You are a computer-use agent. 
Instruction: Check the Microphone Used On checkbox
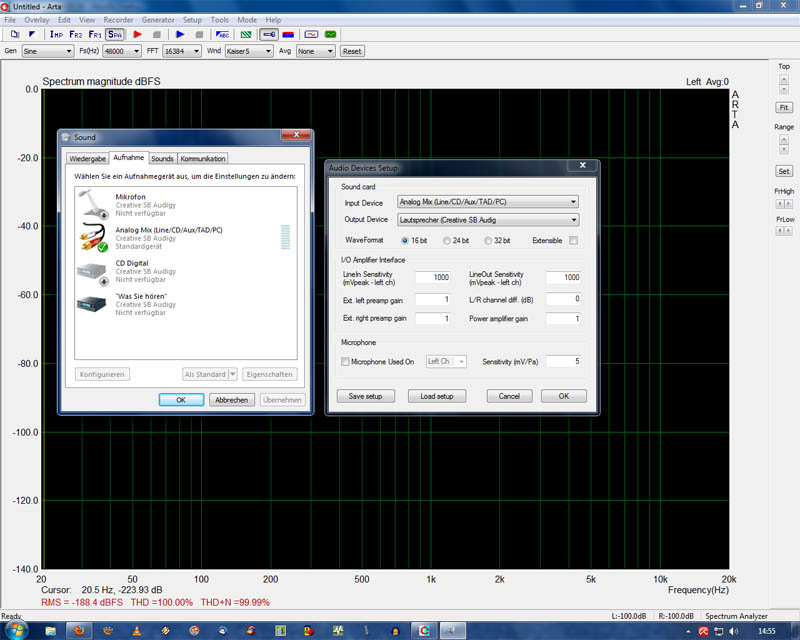point(346,361)
